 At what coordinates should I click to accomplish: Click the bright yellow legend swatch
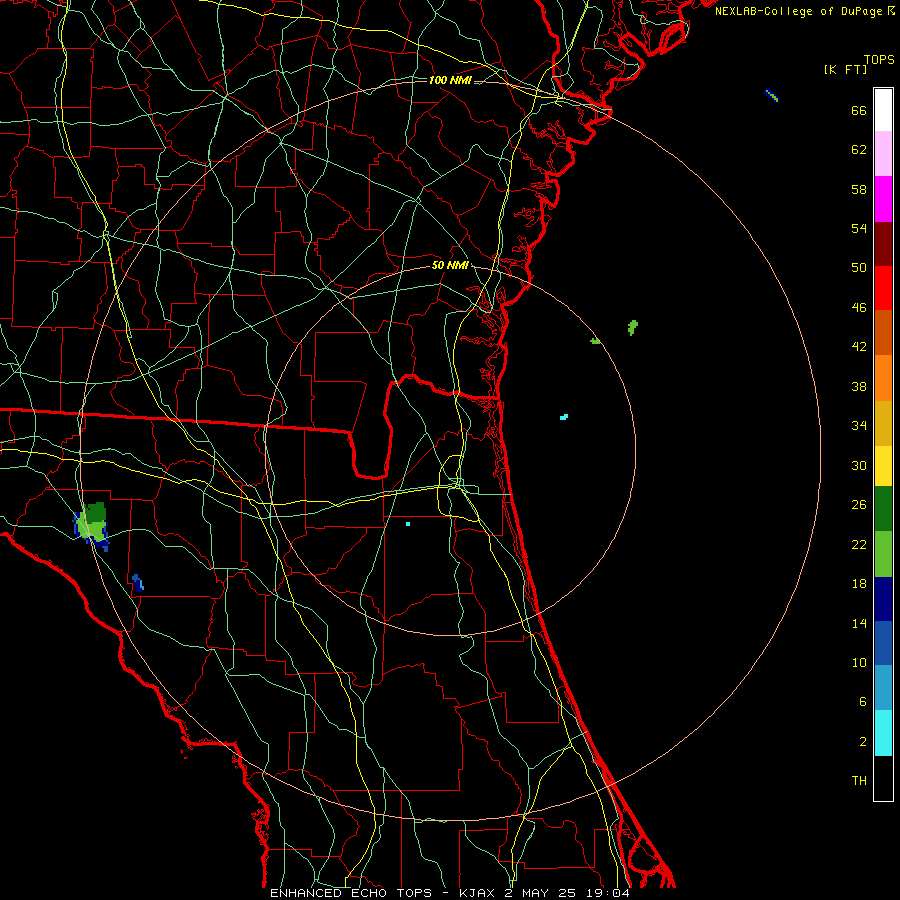point(883,466)
